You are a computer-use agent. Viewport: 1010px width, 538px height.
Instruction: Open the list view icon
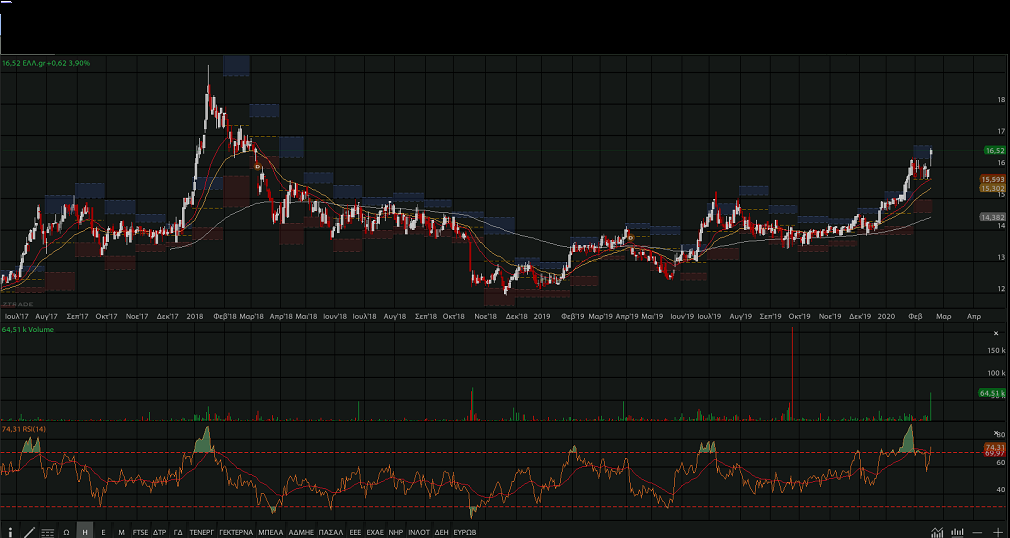(47, 532)
